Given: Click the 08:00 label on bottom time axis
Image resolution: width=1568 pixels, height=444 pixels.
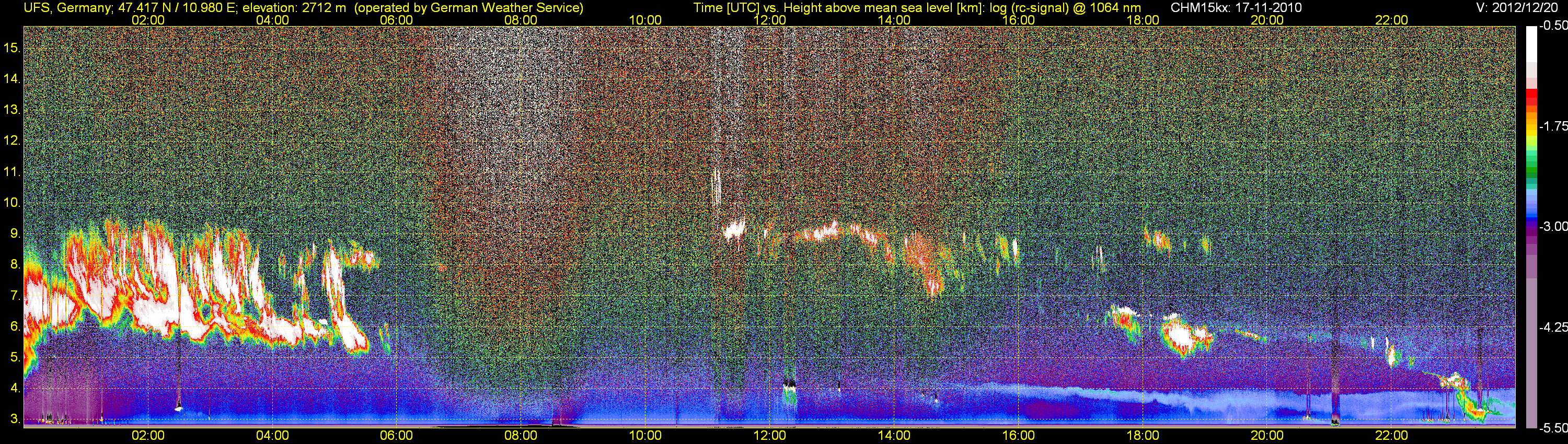Looking at the screenshot, I should click(x=521, y=436).
